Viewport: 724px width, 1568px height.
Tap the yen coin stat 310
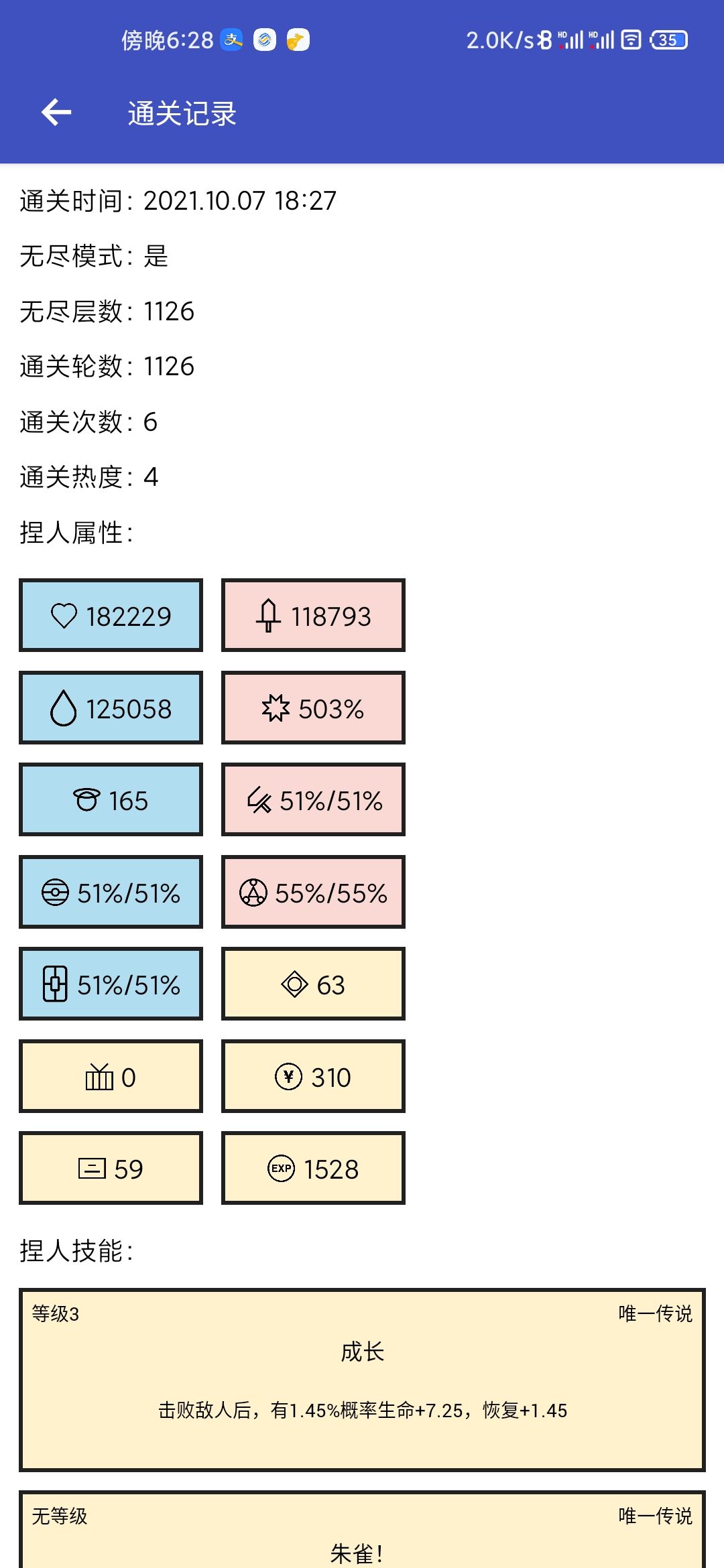click(313, 1076)
